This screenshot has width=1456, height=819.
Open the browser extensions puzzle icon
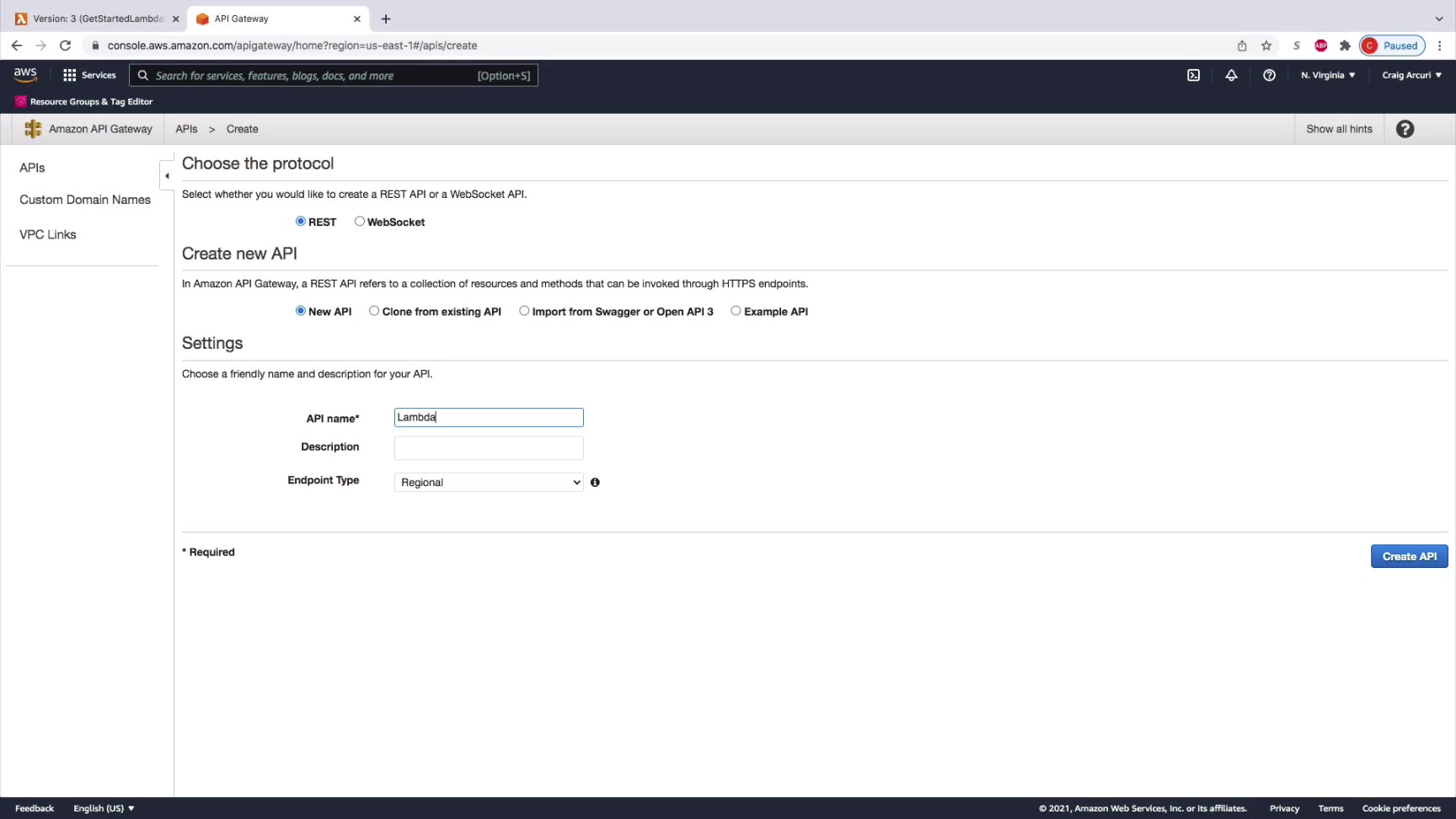(x=1345, y=45)
